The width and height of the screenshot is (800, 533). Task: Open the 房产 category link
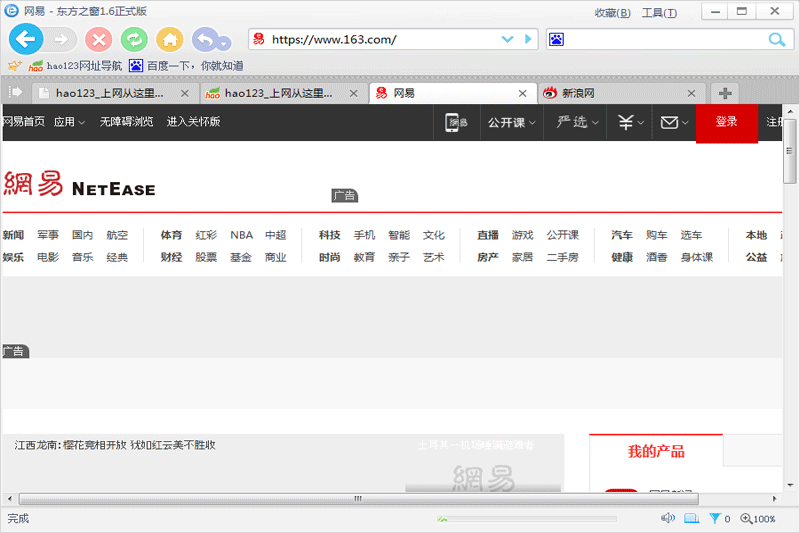point(488,258)
